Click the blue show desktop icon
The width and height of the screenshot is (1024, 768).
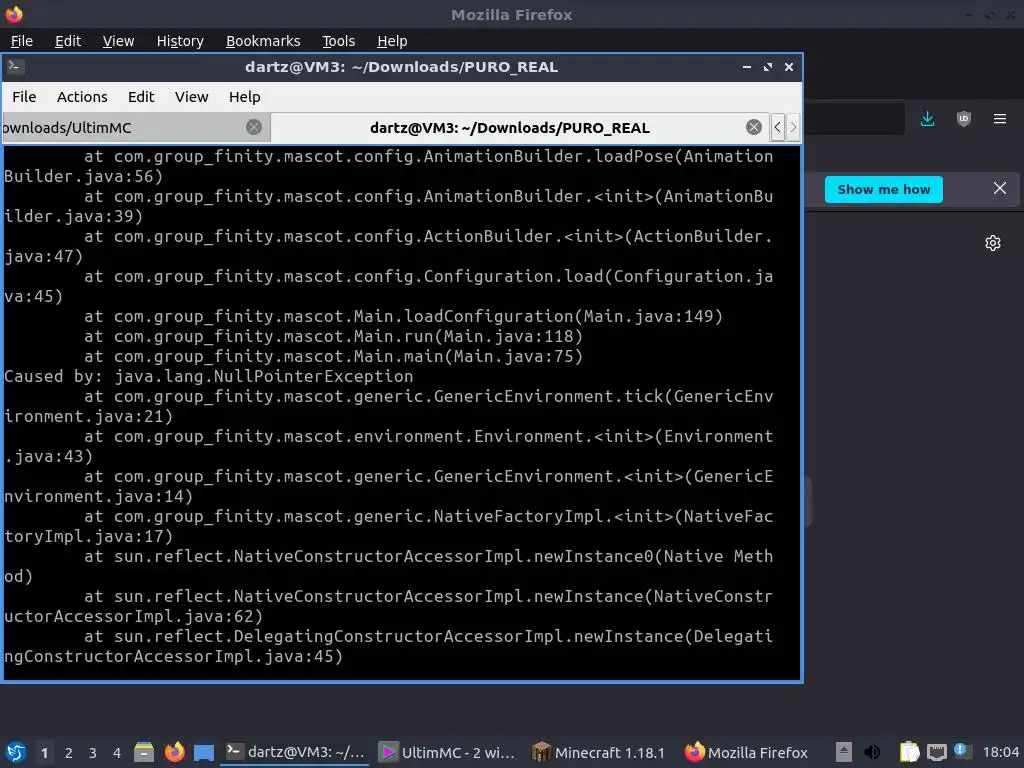pyautogui.click(x=204, y=752)
